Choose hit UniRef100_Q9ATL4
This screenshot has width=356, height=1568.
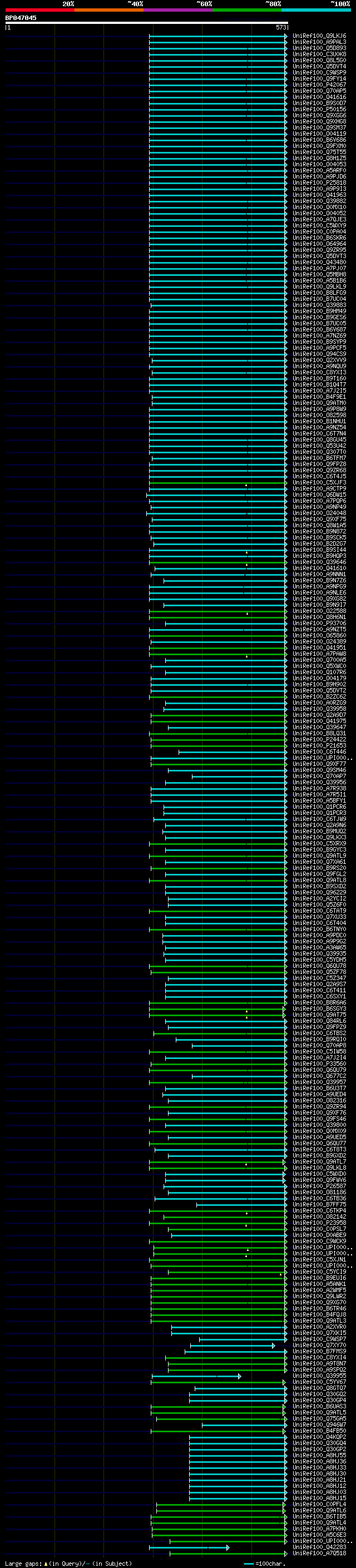(x=319, y=1522)
